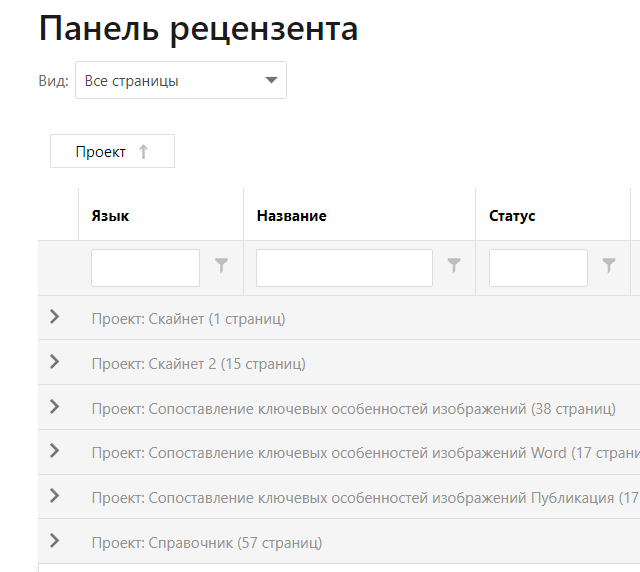Viewport: 640px width, 572px height.
Task: Expand the Скайнет (1 страниц) project group
Action: 54,317
